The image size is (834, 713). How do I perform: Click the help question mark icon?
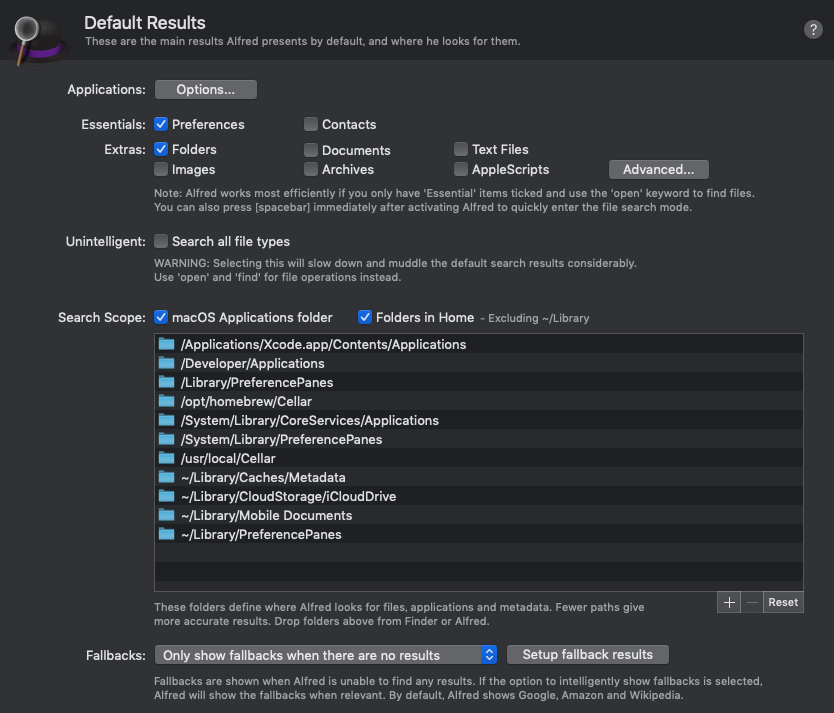(813, 29)
